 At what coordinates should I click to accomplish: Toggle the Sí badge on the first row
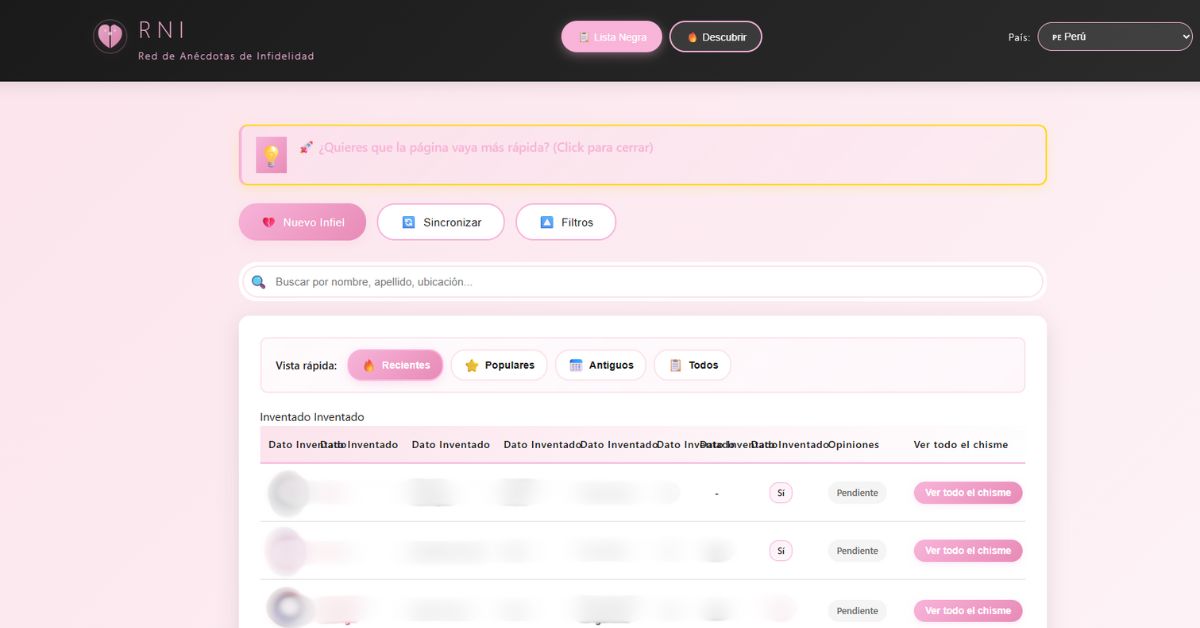coord(780,492)
